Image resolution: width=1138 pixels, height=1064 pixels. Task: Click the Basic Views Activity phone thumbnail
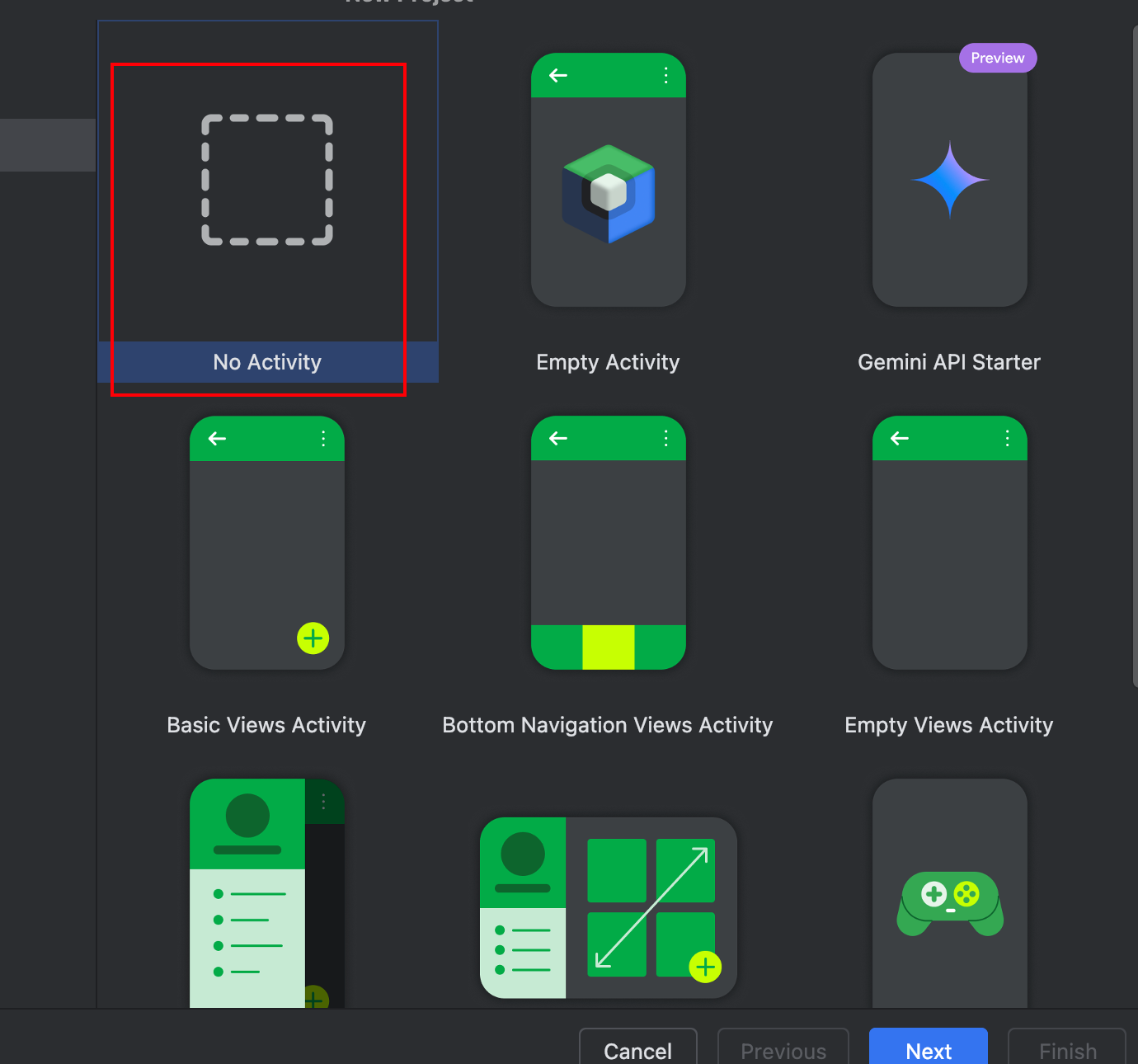(x=266, y=543)
